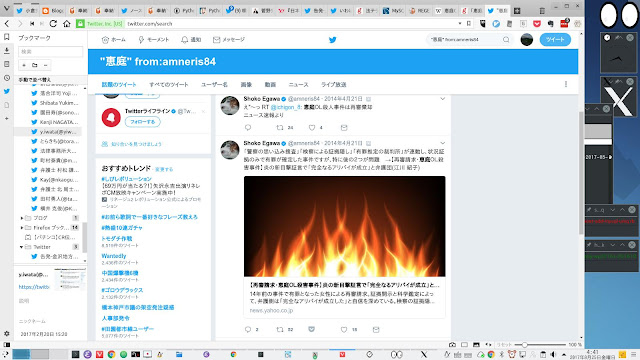This screenshot has width=640, height=360.
Task: Open メッセージ messages link
Action: coord(229,40)
